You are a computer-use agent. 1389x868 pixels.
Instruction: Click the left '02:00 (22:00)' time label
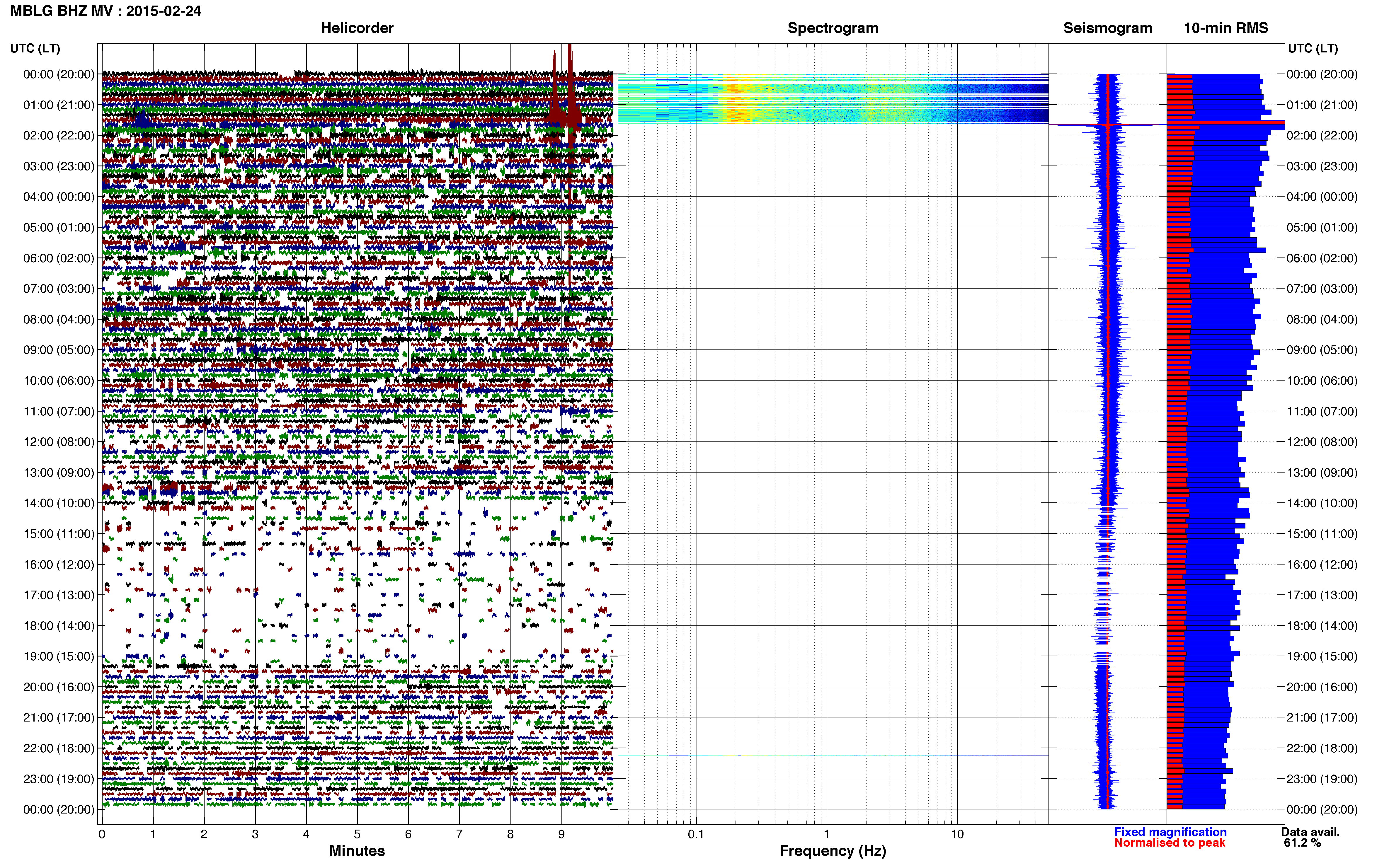59,135
